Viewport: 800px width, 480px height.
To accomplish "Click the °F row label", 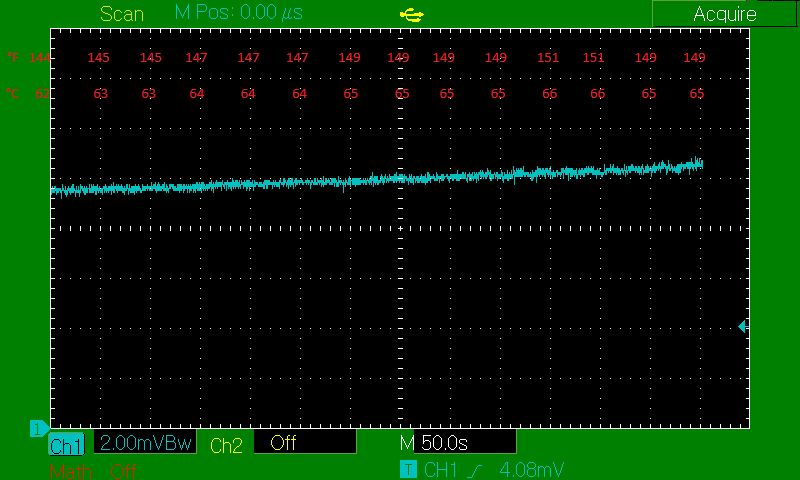I will pyautogui.click(x=13, y=57).
